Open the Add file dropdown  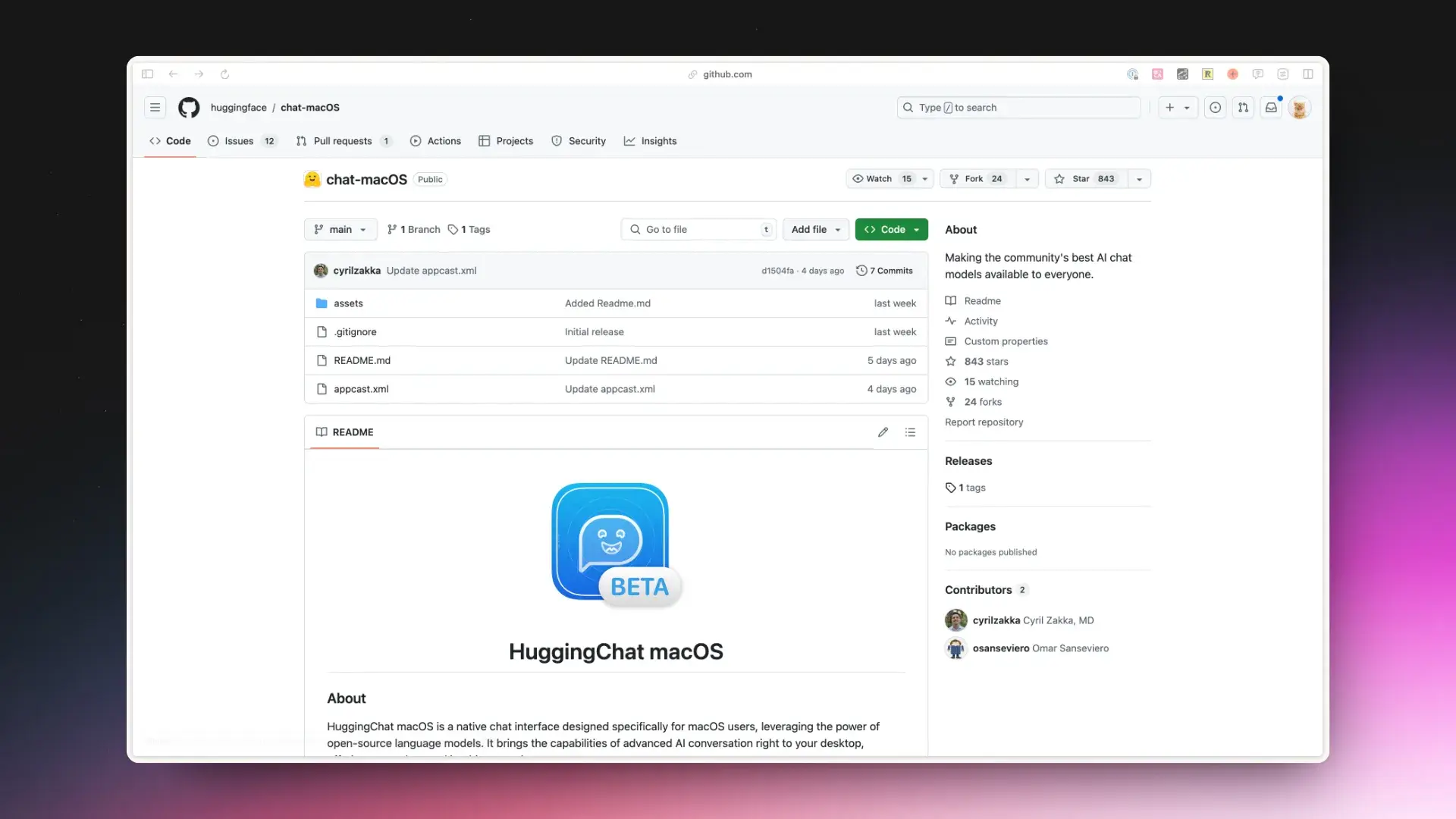[815, 230]
